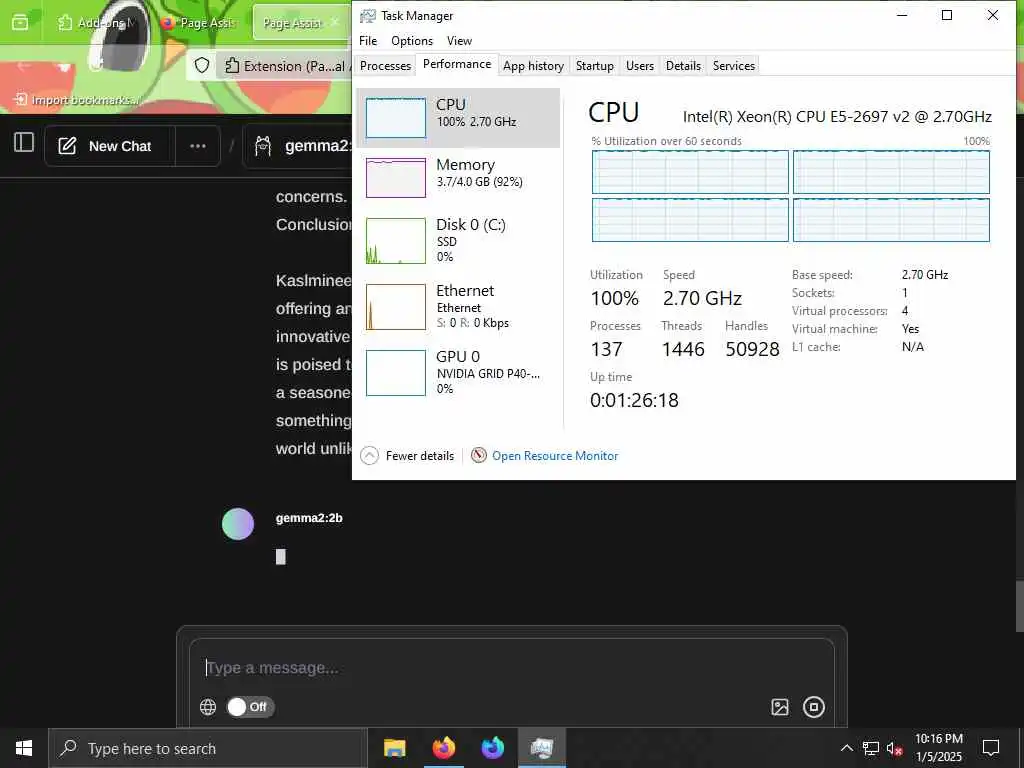Collapse view with Fewer details chevron
Screen dimensions: 1024x768
coord(370,455)
